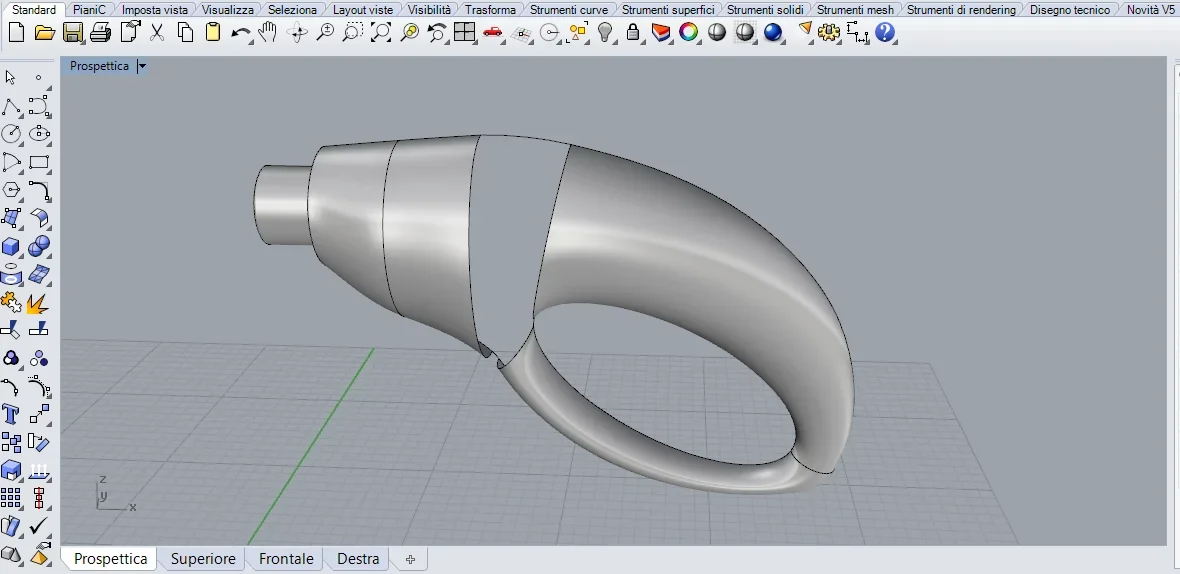Open the Seleziona toolbar tab
Screen dimensions: 1180x574
click(x=293, y=10)
